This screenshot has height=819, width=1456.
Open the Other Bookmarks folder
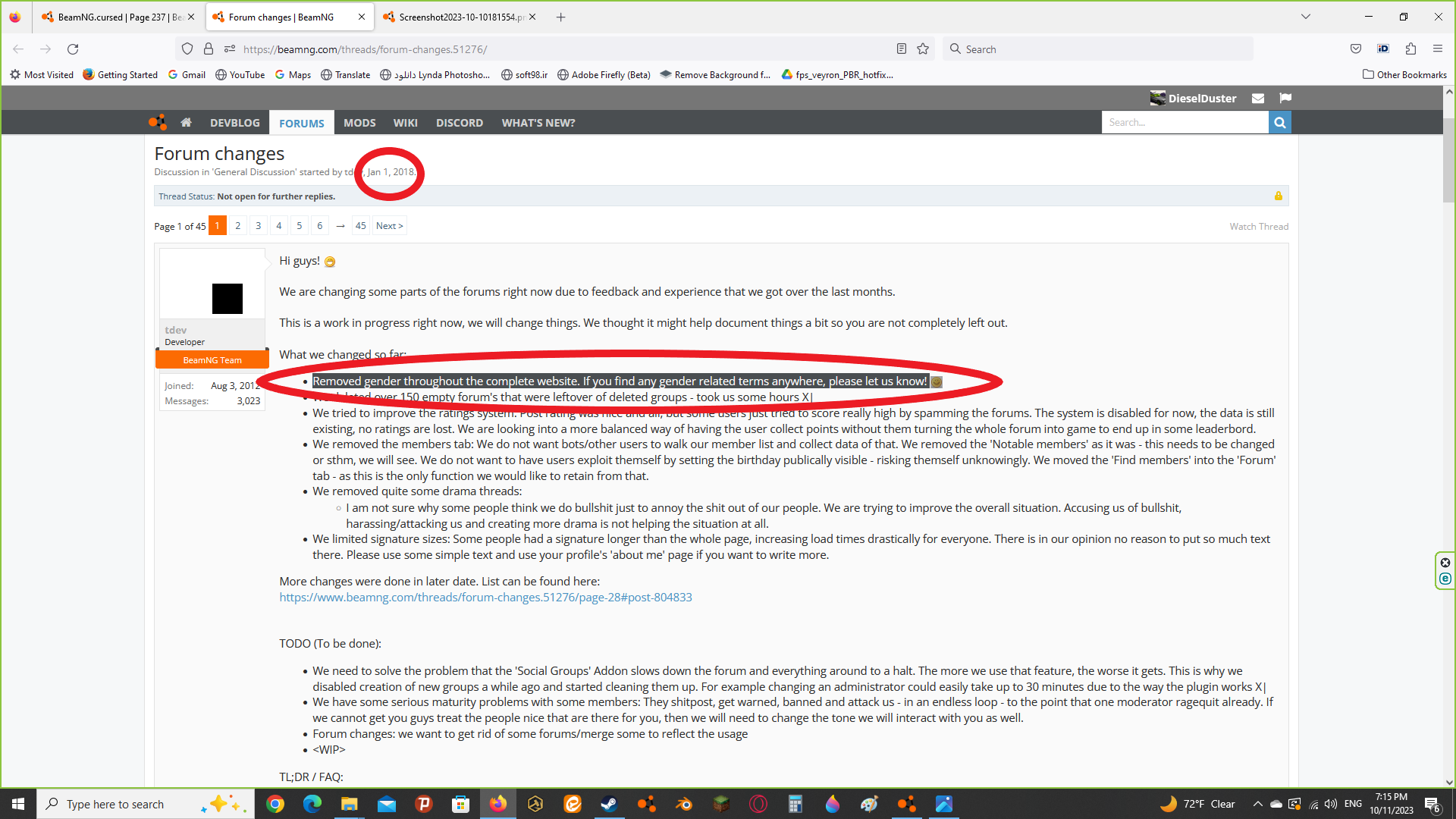(x=1404, y=74)
